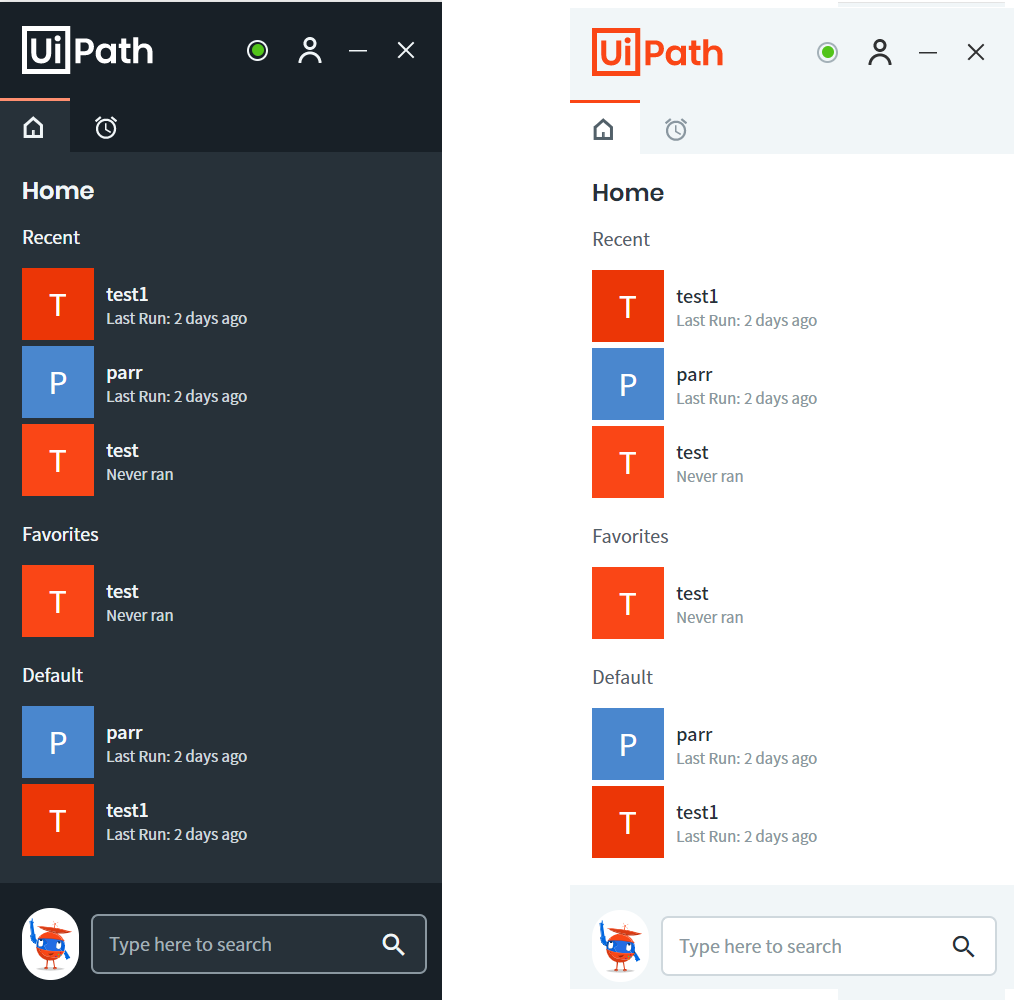Click the UiPath logo in dark window
This screenshot has height=1000, width=1018.
pos(88,50)
